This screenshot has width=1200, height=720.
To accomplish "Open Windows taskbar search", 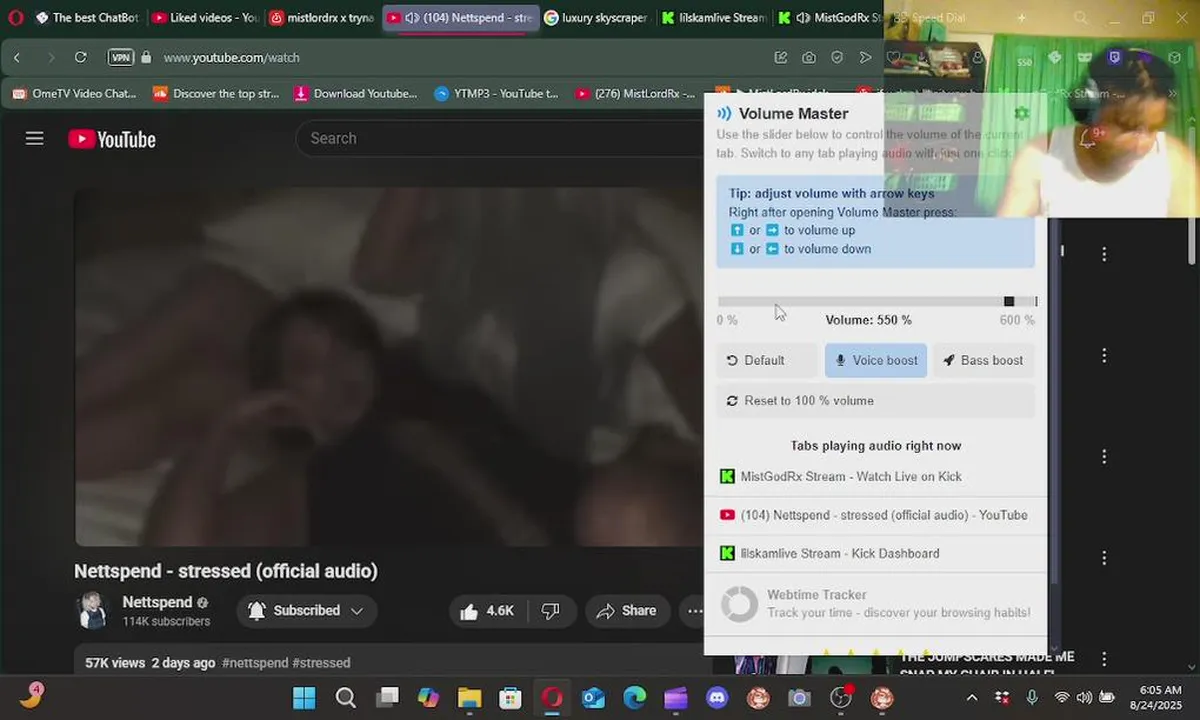I will pos(345,697).
